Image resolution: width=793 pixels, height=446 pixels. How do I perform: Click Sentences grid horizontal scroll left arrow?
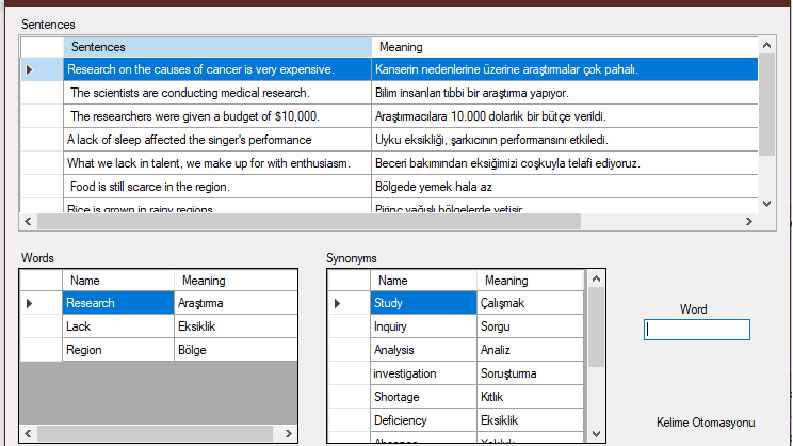[x=28, y=221]
